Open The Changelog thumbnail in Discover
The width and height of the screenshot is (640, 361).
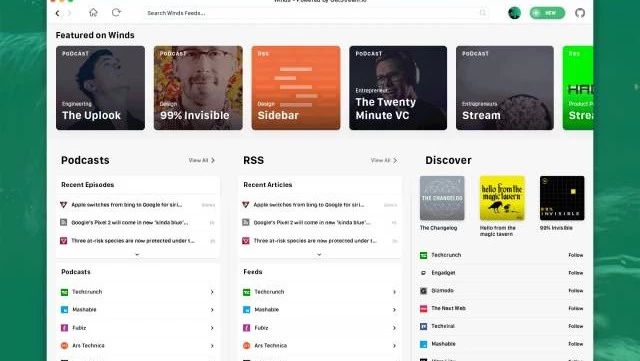442,198
